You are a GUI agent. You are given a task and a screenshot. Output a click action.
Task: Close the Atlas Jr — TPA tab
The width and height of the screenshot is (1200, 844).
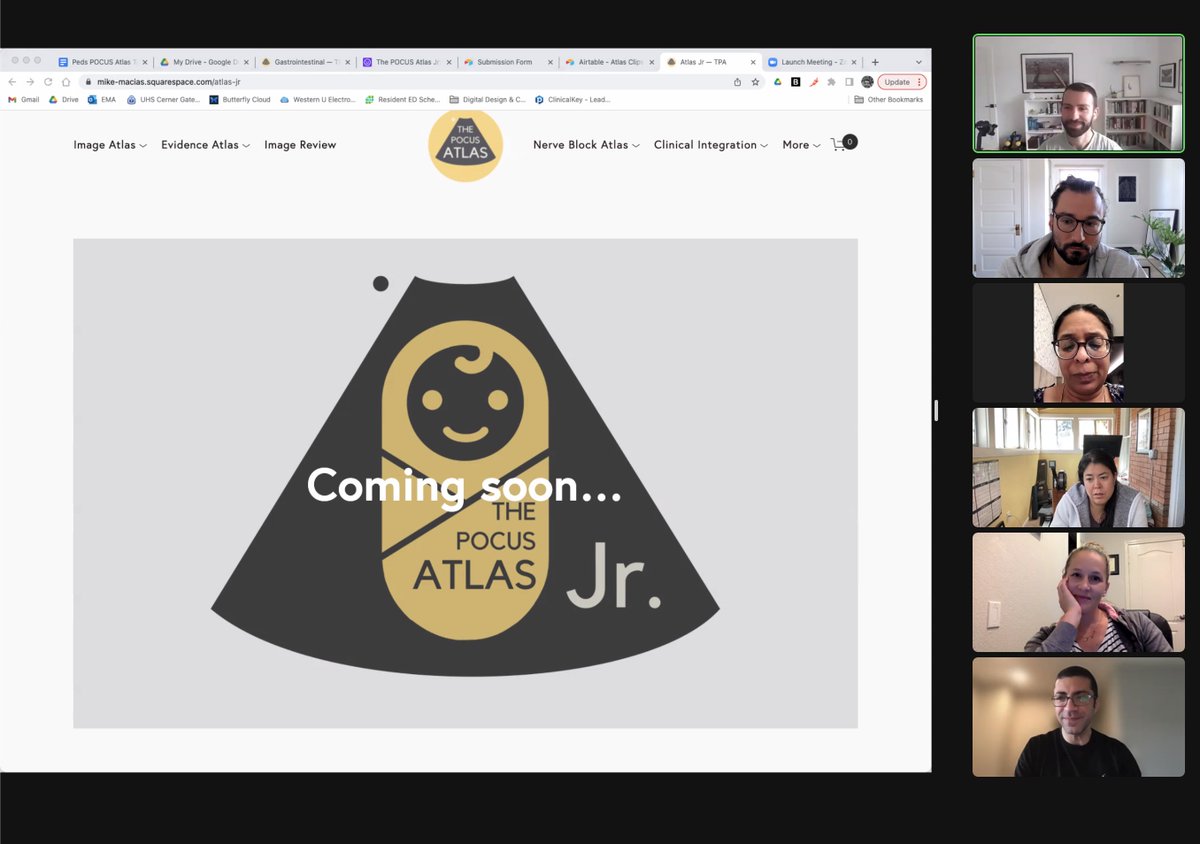[753, 62]
